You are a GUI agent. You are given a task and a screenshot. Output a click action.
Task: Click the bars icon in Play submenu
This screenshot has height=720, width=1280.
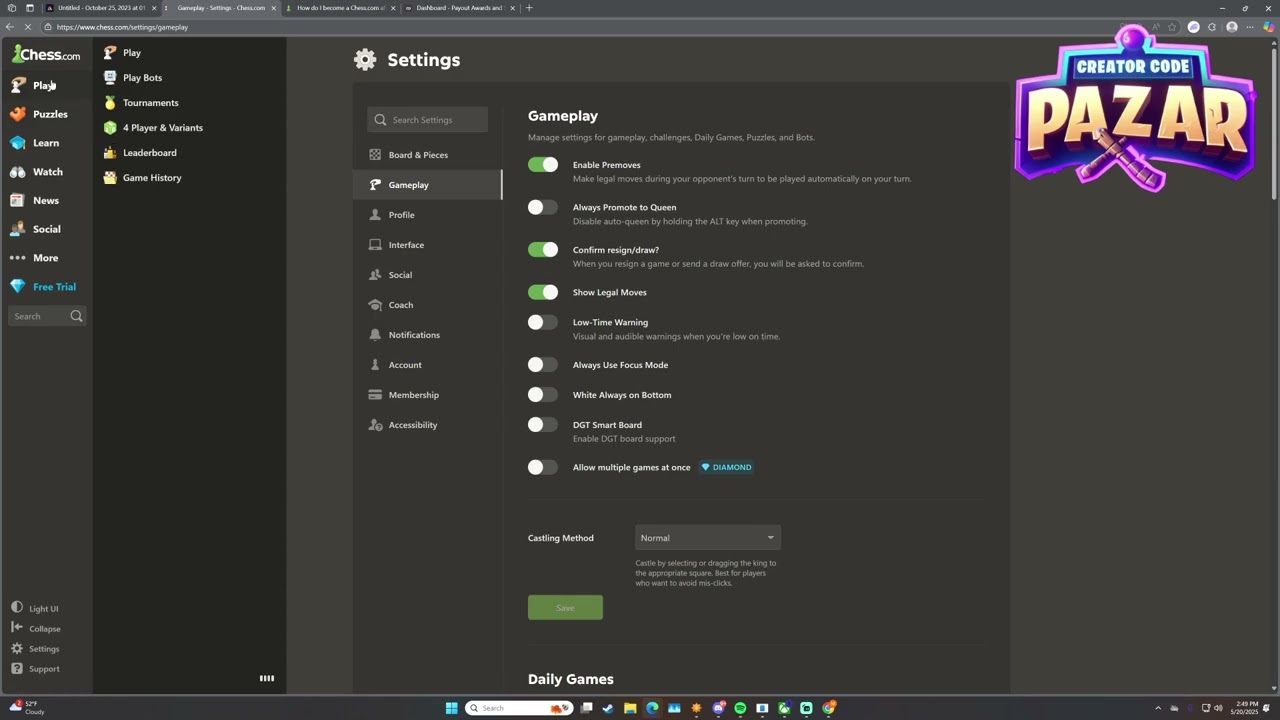pyautogui.click(x=267, y=678)
